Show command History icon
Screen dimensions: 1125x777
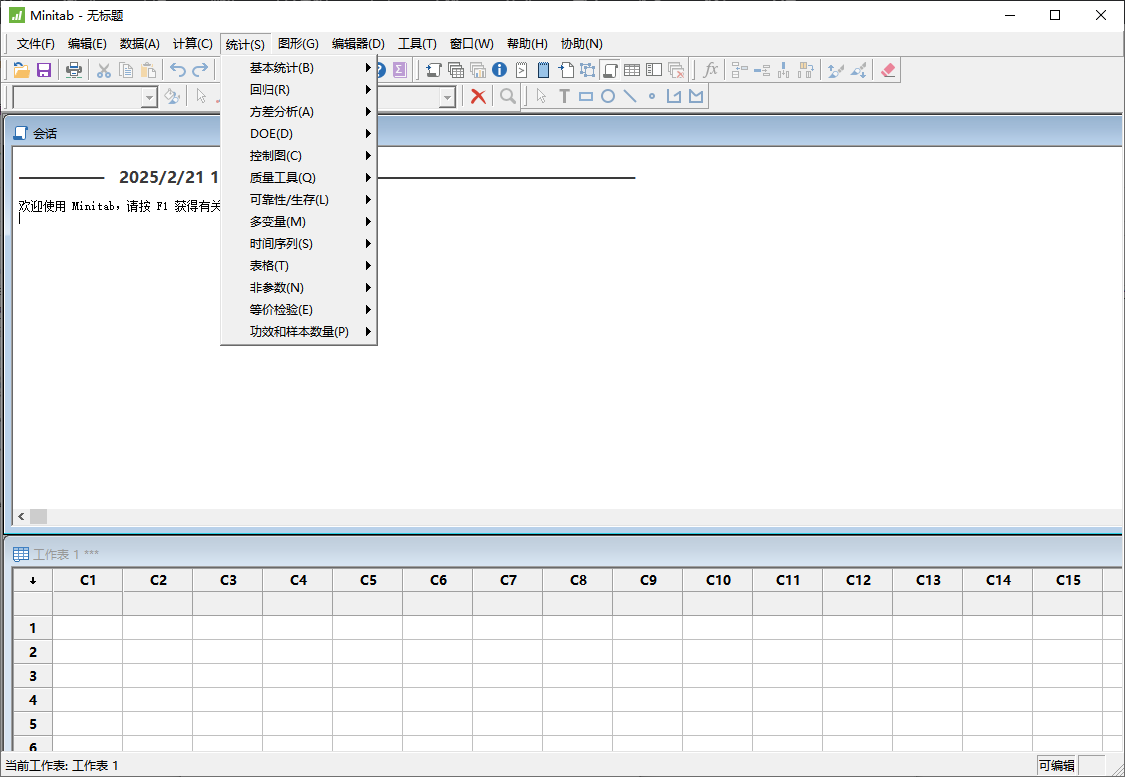522,70
